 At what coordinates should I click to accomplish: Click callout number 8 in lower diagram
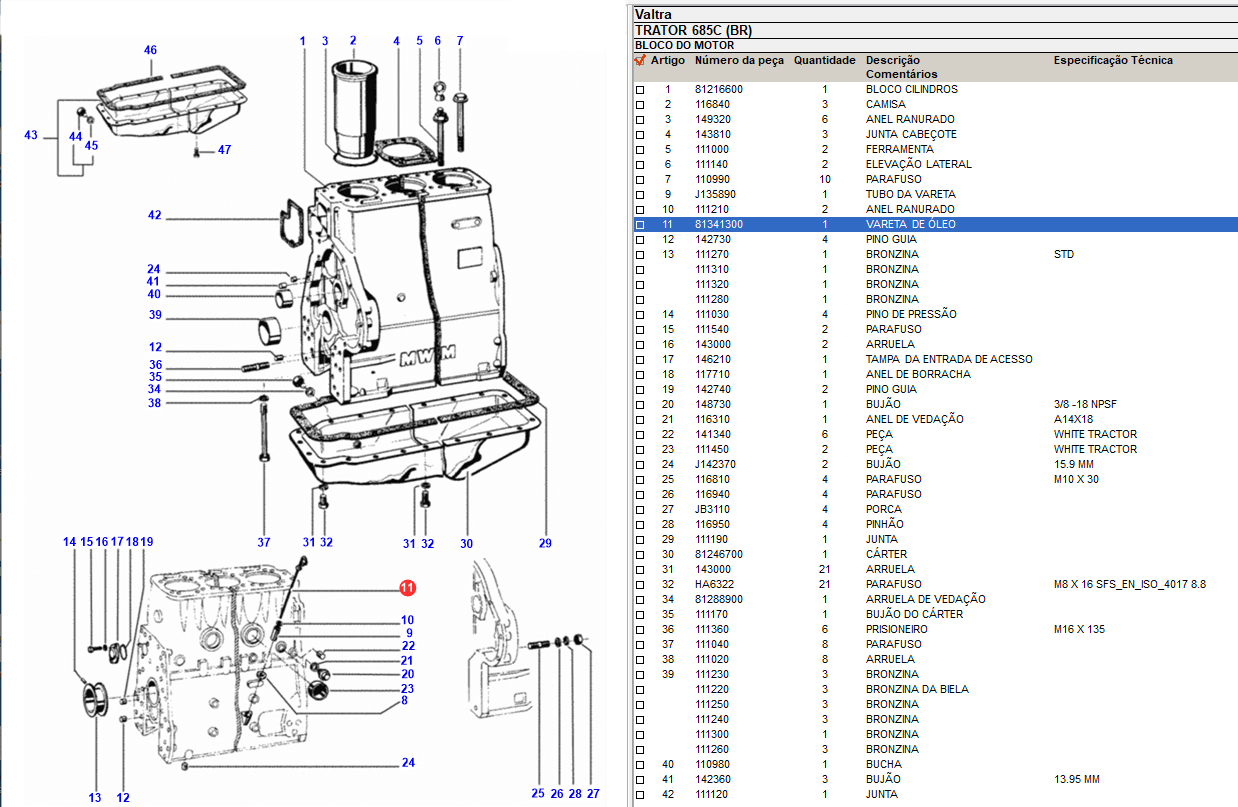(404, 701)
